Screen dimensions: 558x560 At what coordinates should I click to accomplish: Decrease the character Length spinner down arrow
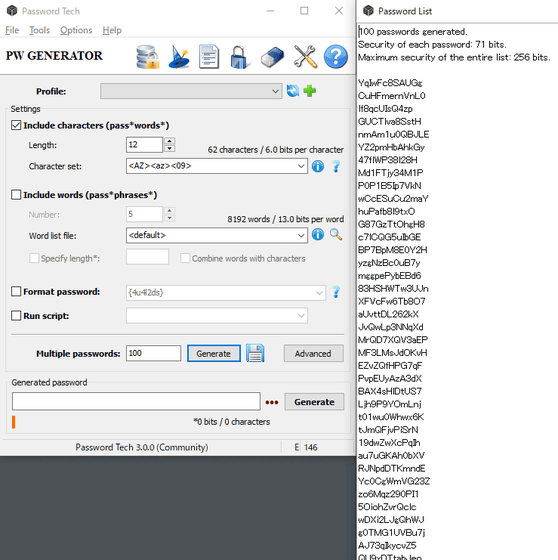coord(170,149)
